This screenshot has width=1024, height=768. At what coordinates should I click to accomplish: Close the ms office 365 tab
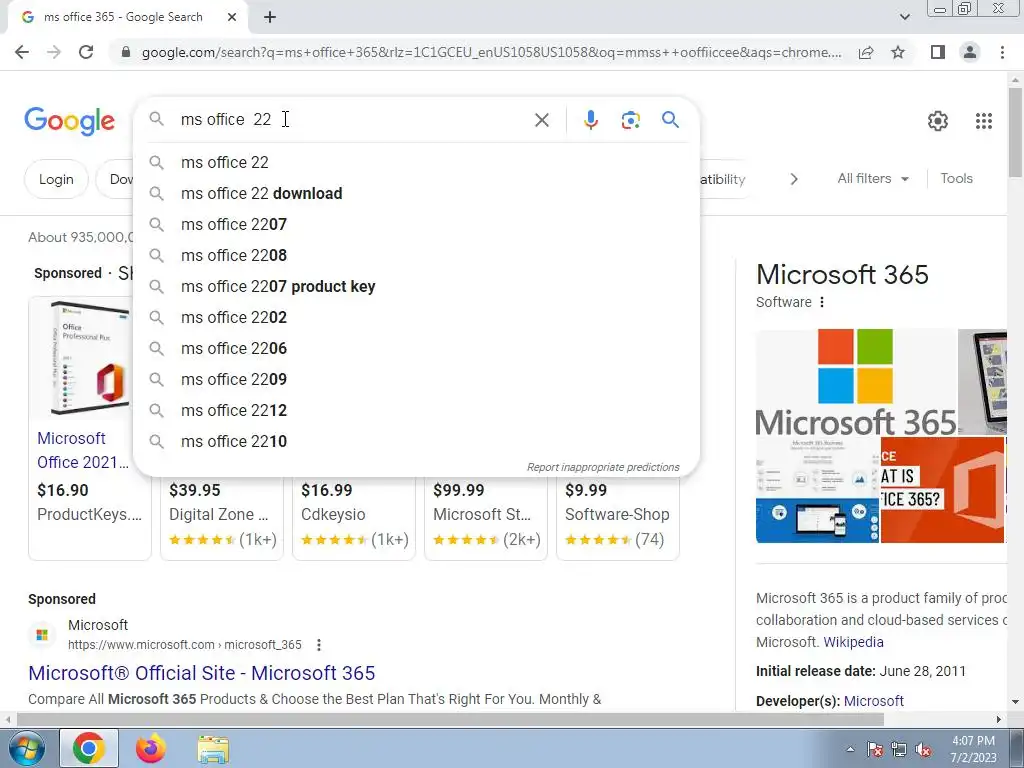coord(232,18)
